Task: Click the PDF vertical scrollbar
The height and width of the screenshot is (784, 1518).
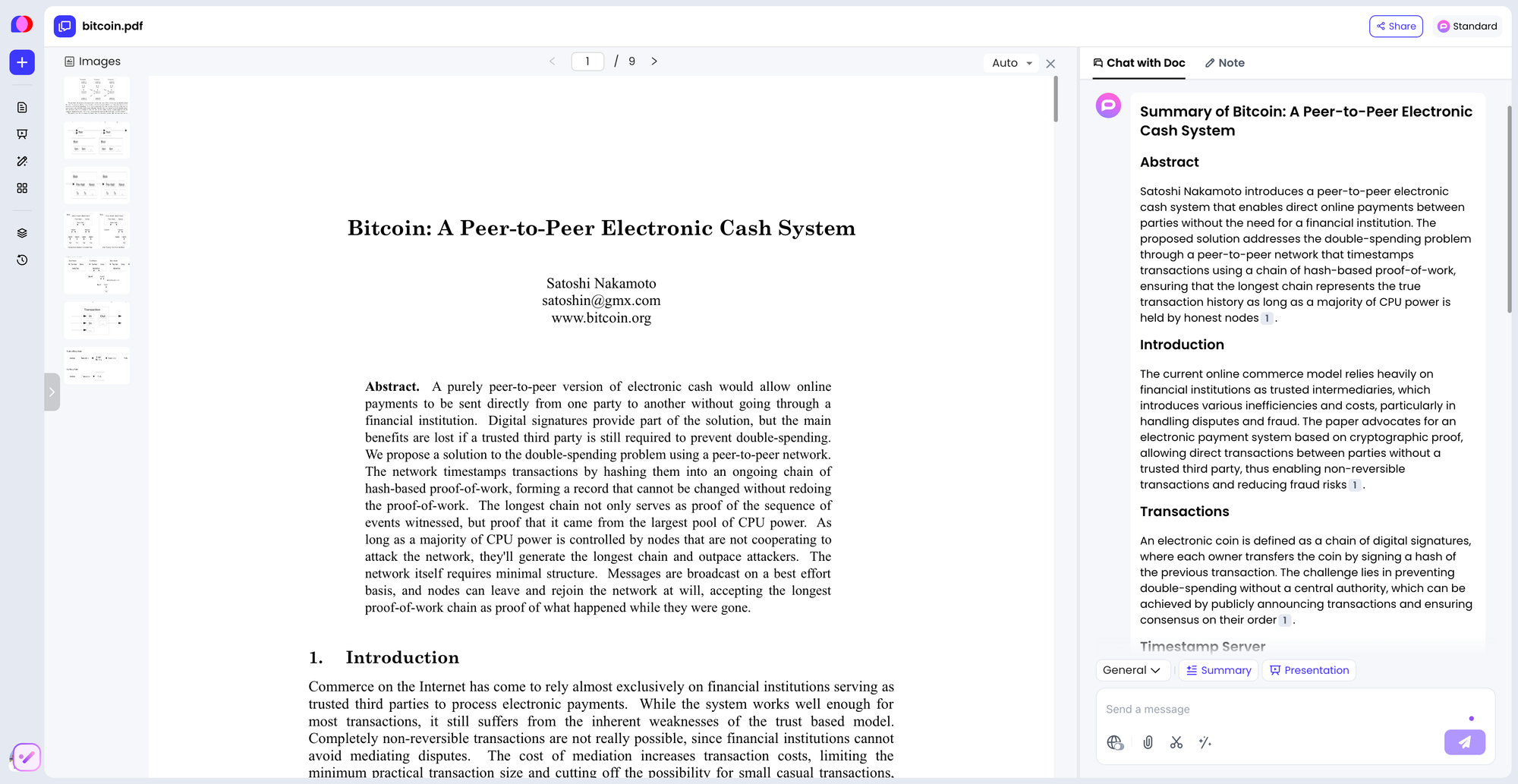Action: (x=1056, y=99)
